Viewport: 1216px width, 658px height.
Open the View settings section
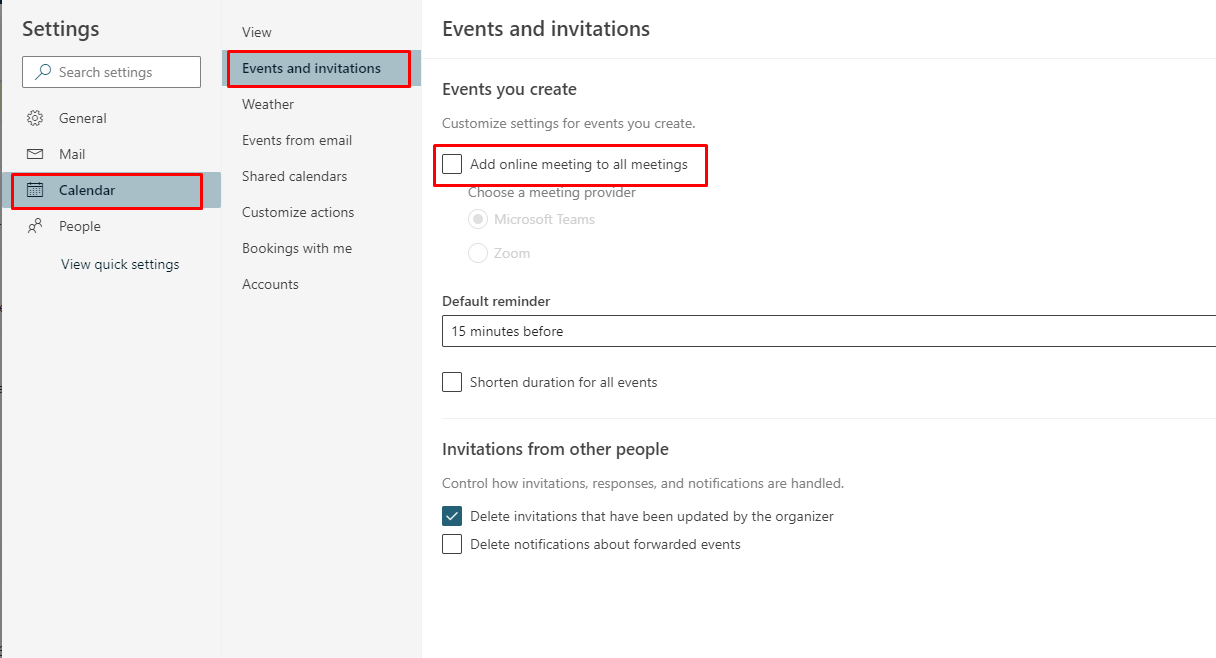click(257, 32)
